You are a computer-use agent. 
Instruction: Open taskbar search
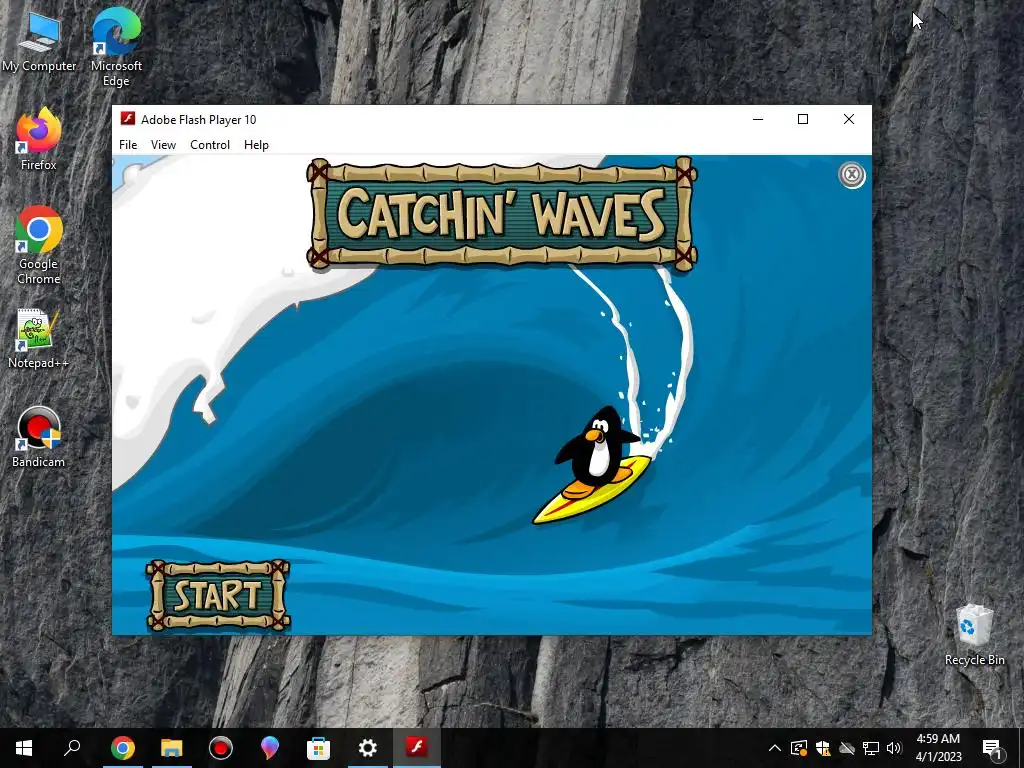[x=72, y=748]
